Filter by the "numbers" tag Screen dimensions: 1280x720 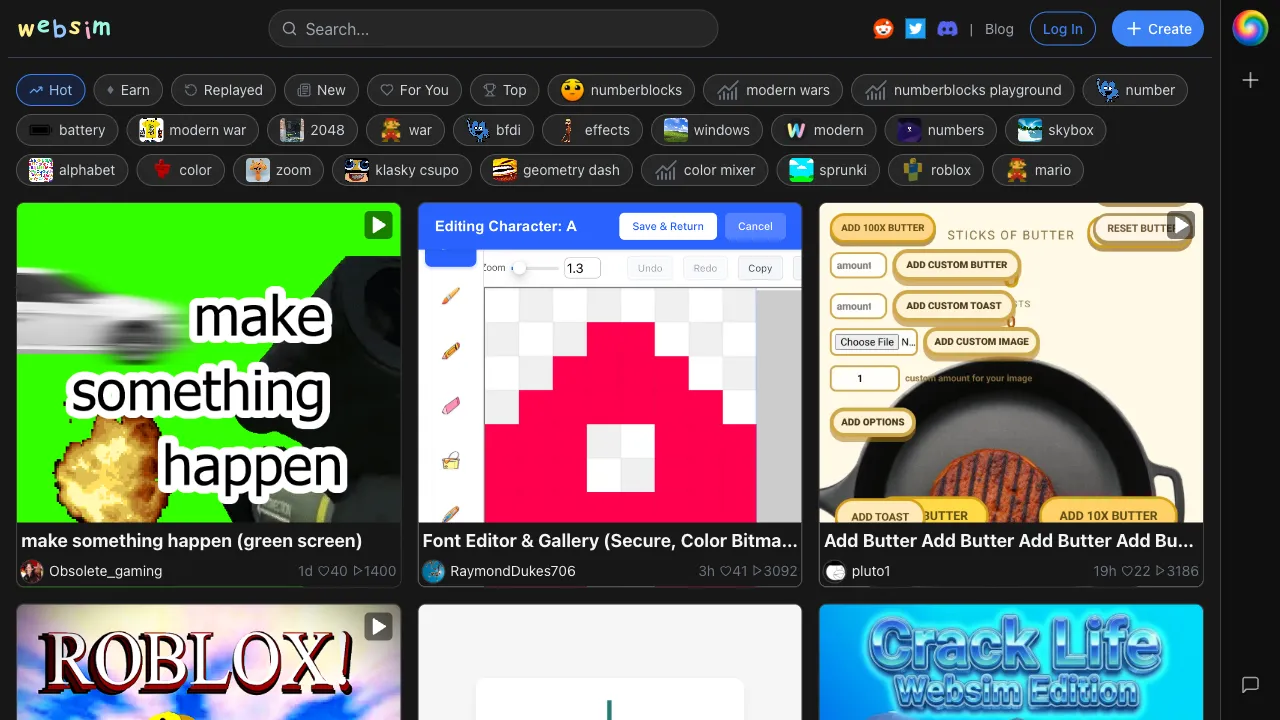(x=941, y=130)
